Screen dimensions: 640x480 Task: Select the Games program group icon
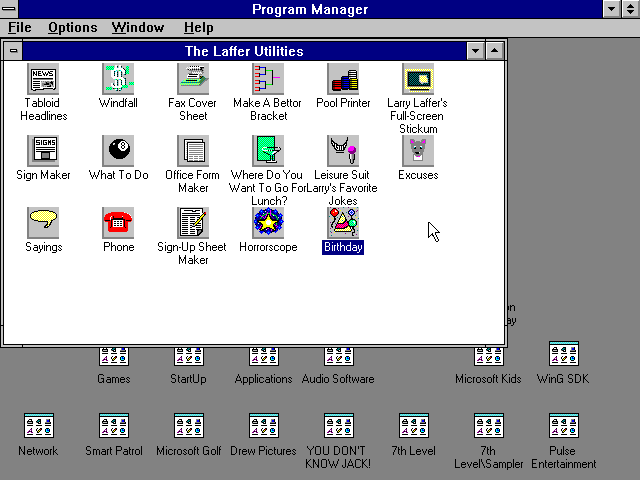click(114, 357)
